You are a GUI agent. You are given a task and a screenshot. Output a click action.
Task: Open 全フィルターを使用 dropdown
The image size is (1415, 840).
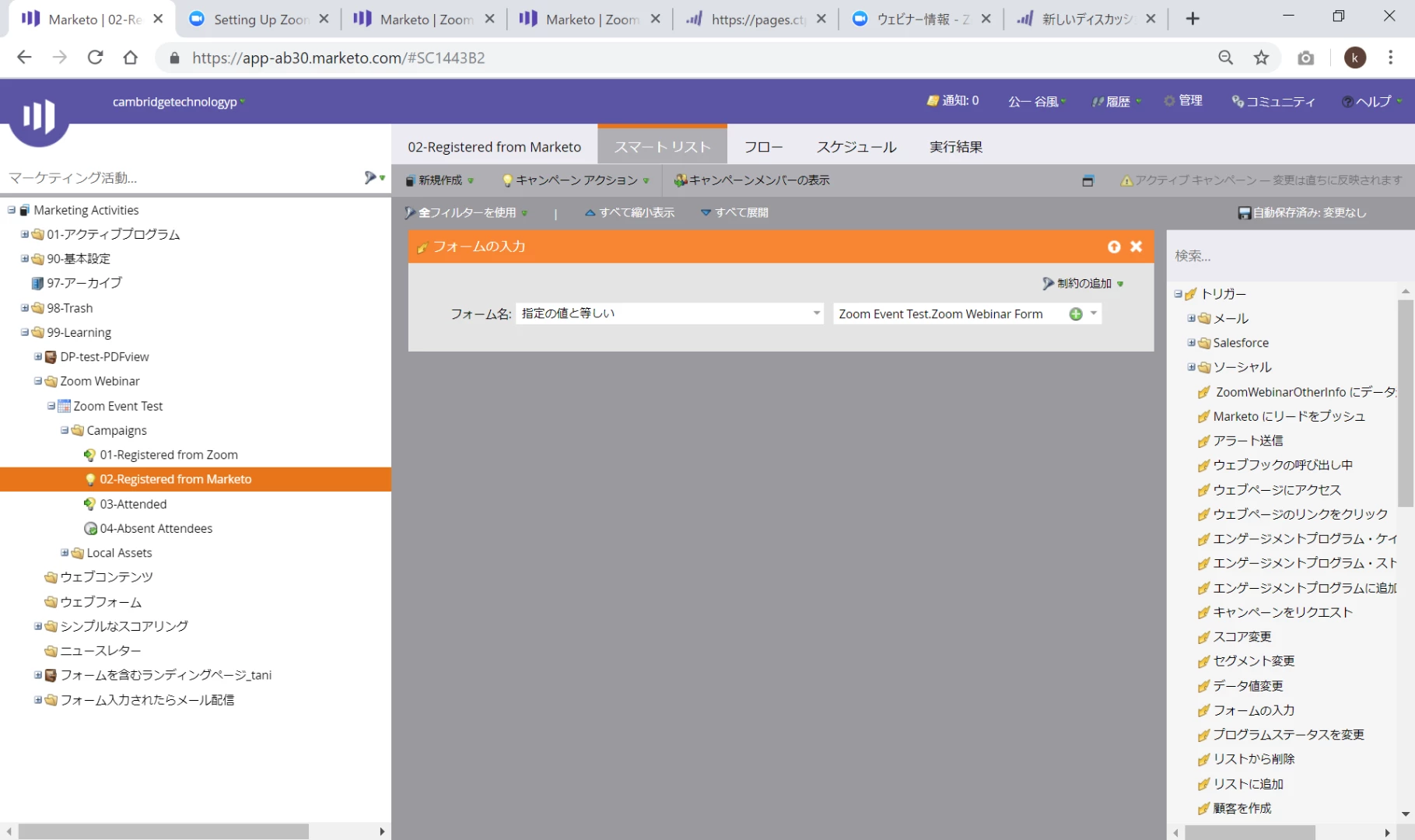[466, 213]
